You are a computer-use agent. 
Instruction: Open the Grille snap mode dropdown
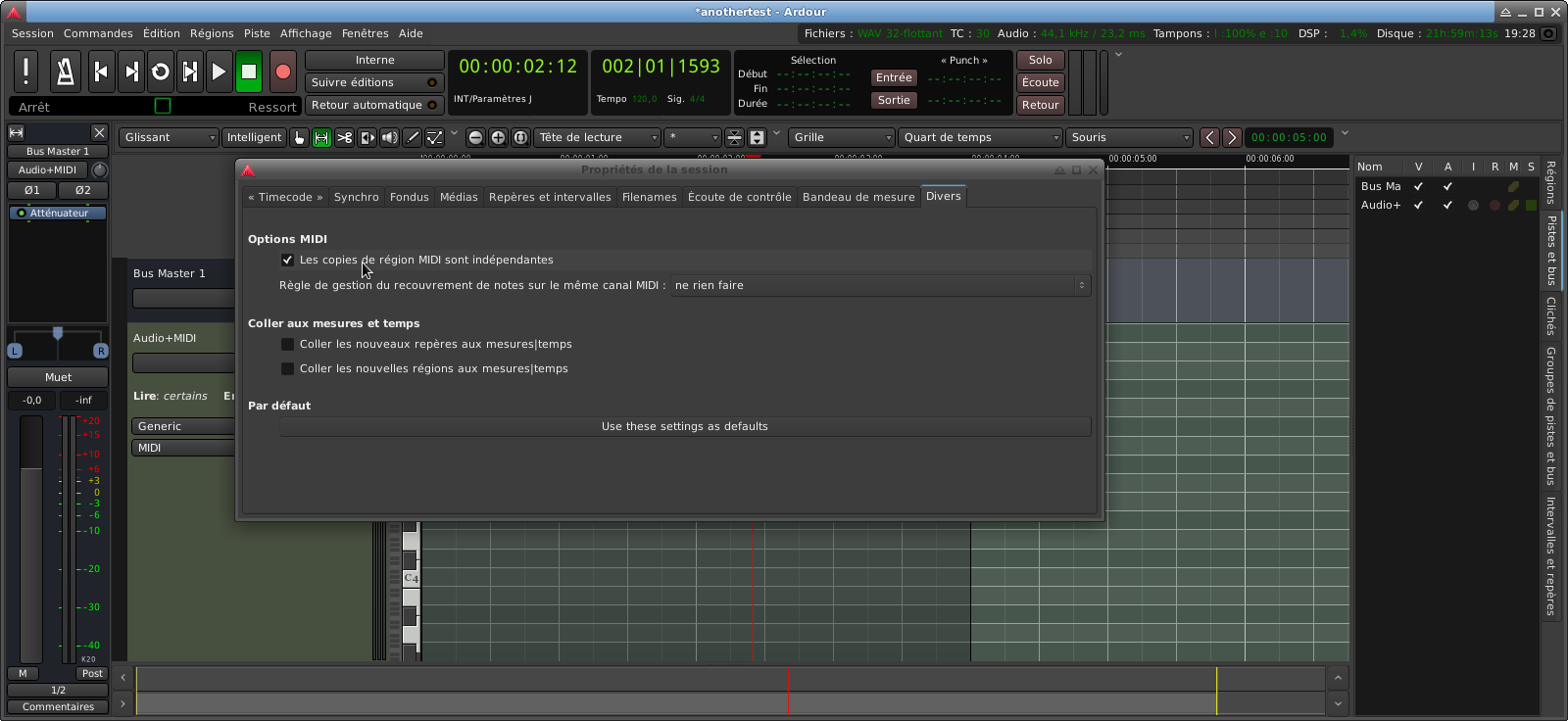click(x=841, y=138)
